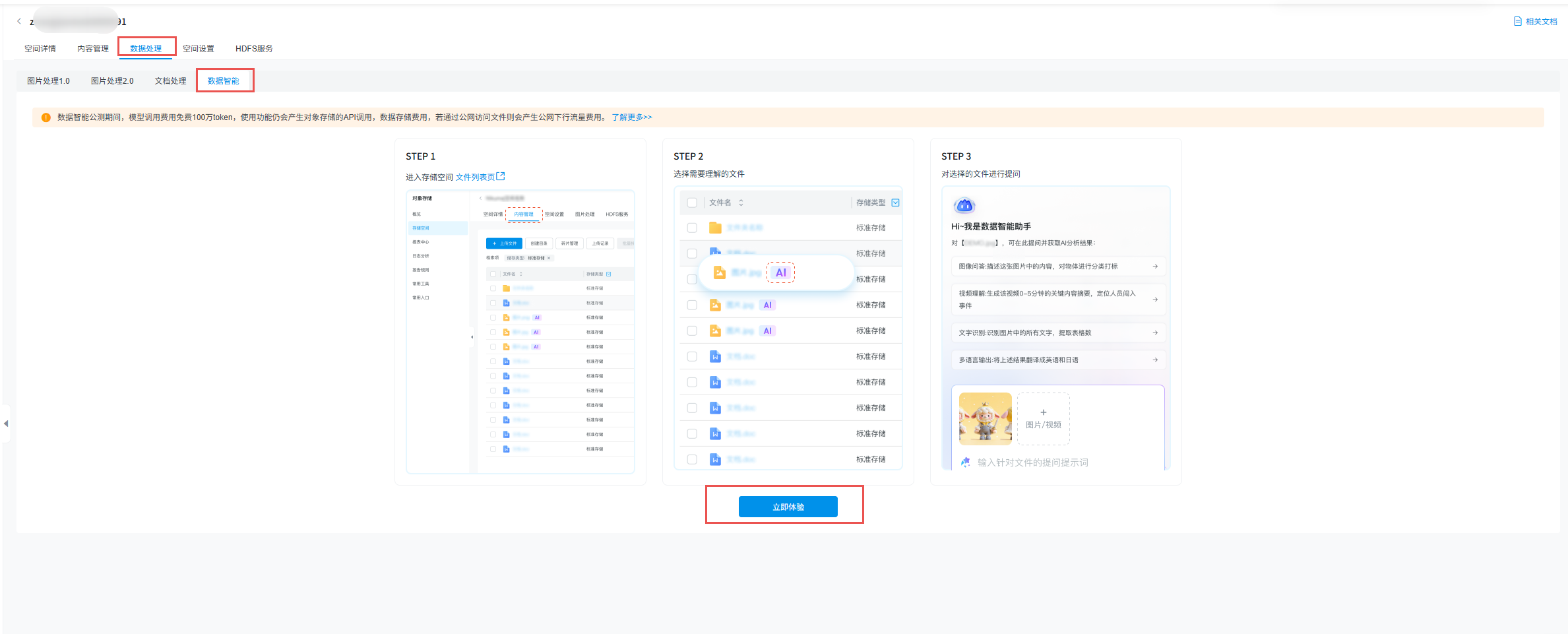The width and height of the screenshot is (1568, 634).
Task: Tick the select-all checkbox next to 文件名
Action: [x=692, y=203]
